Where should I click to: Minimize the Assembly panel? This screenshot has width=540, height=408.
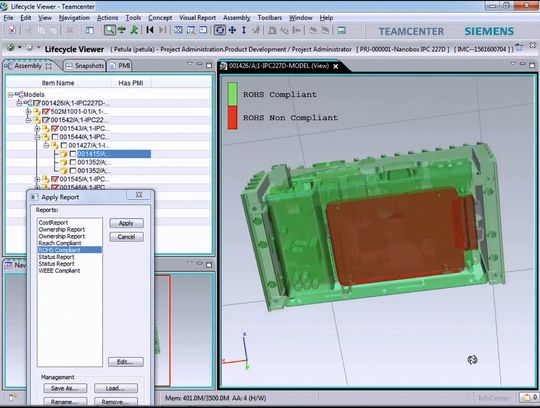[x=200, y=64]
